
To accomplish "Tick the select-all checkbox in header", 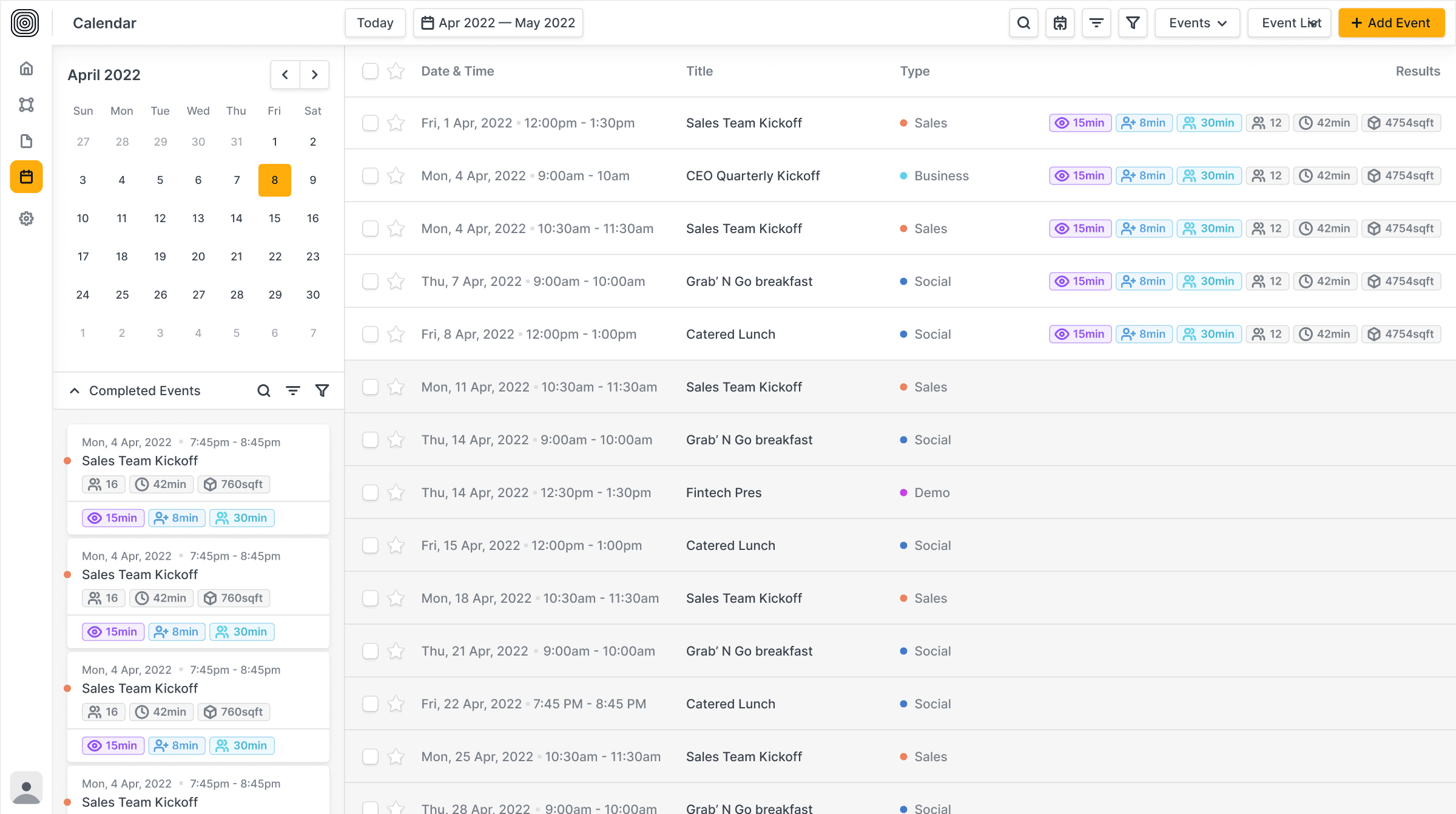I will (x=370, y=71).
